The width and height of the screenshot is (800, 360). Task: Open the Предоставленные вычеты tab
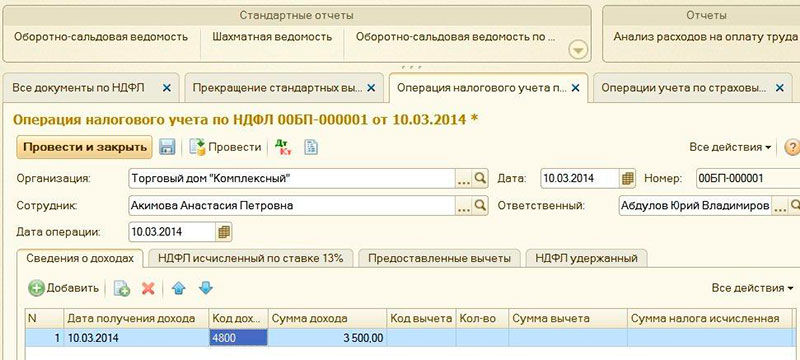(x=439, y=258)
